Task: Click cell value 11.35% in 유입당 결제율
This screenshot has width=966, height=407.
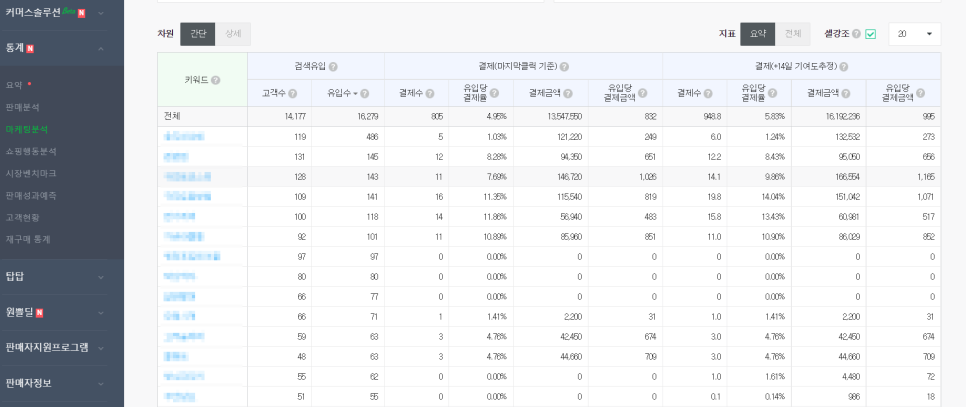Action: point(495,197)
